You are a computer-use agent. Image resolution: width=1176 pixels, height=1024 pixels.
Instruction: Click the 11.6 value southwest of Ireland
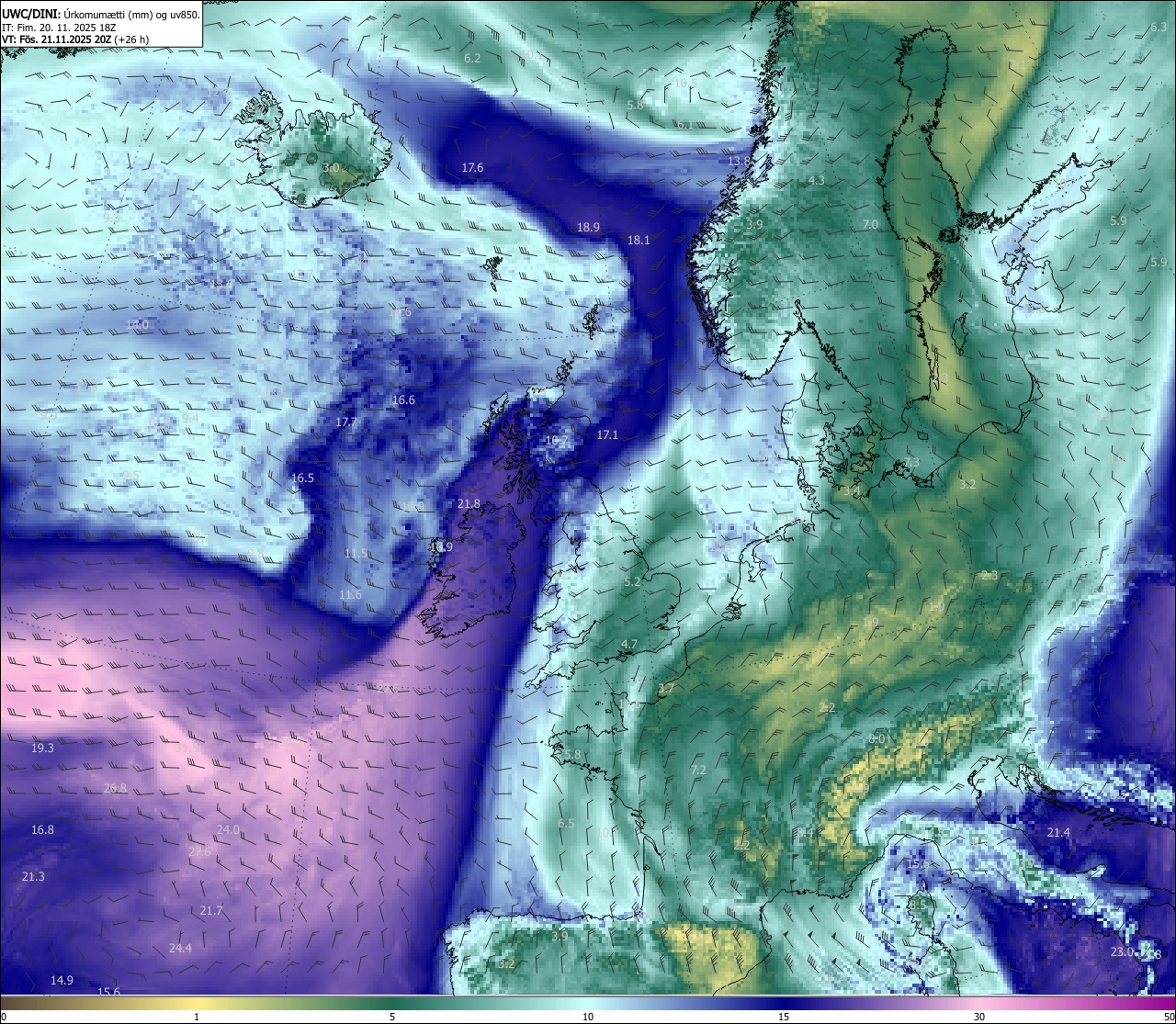point(350,595)
